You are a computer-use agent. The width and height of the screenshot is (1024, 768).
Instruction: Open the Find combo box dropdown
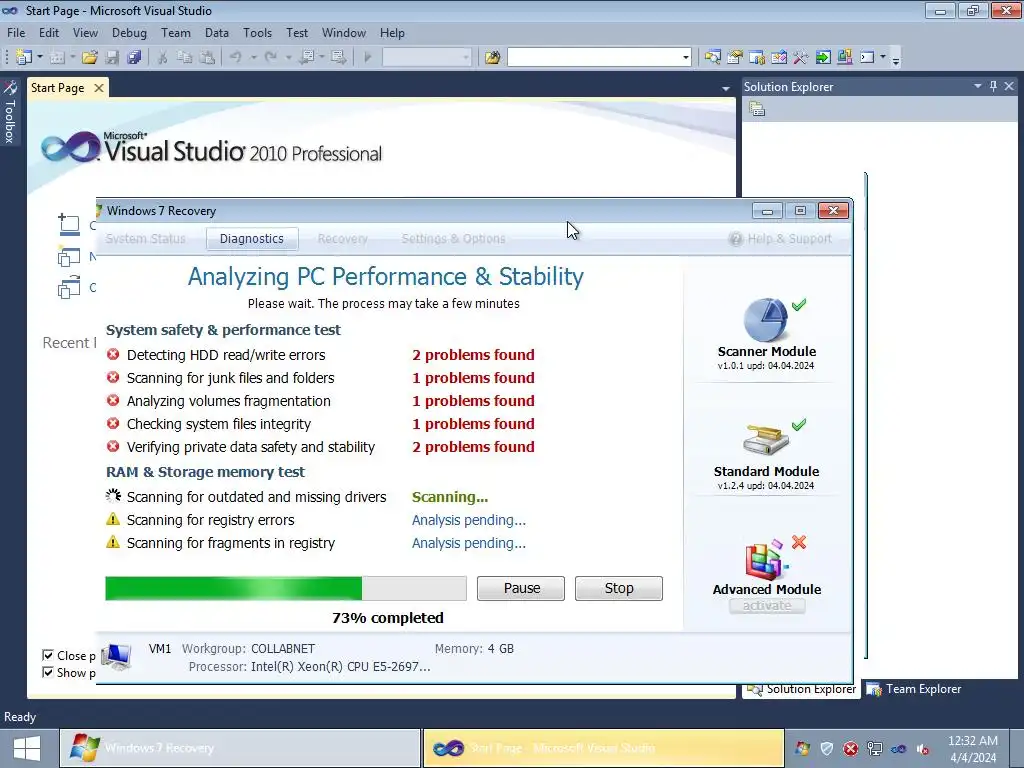click(685, 57)
